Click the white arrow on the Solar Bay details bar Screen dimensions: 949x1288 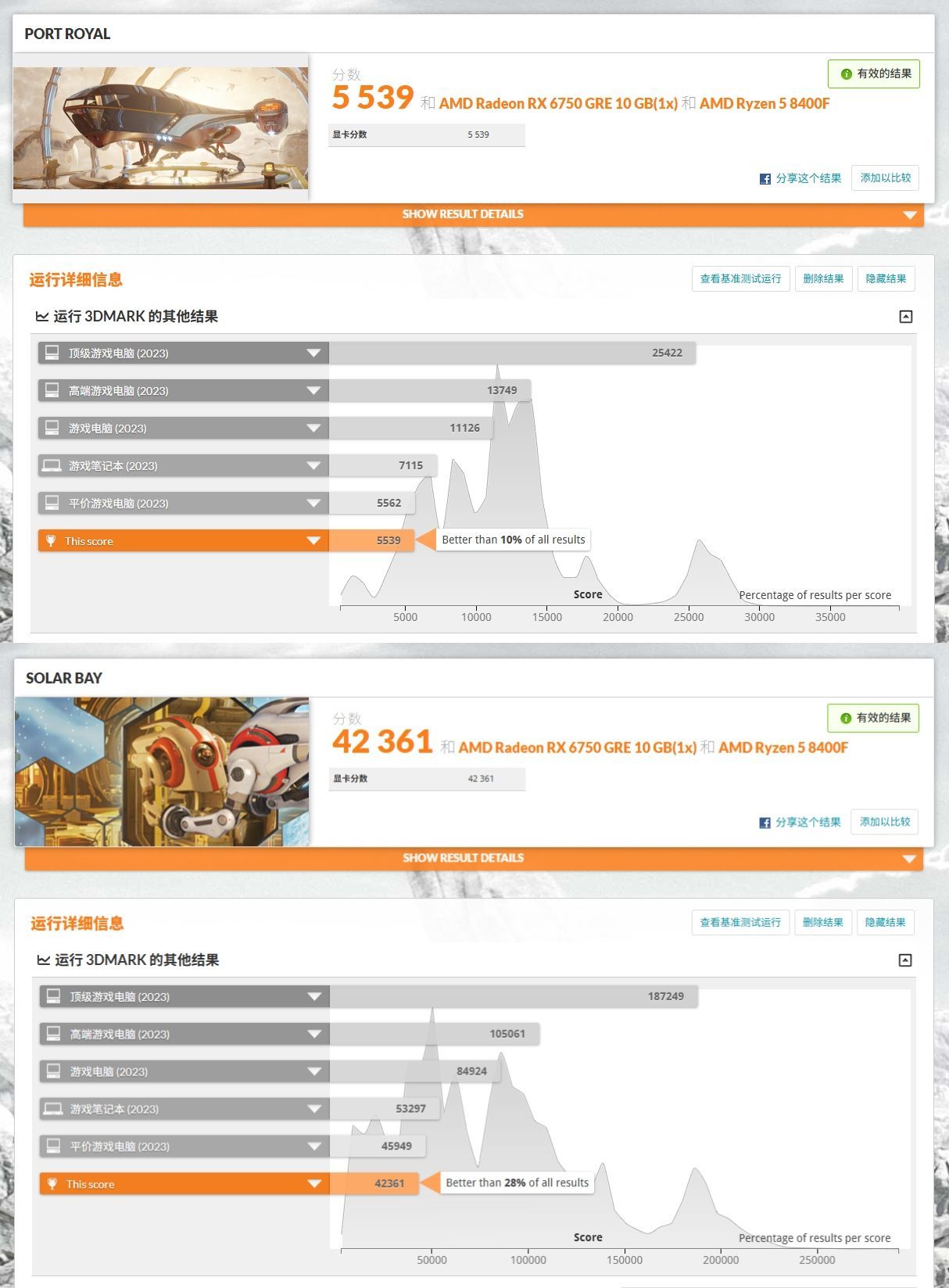pyautogui.click(x=908, y=859)
